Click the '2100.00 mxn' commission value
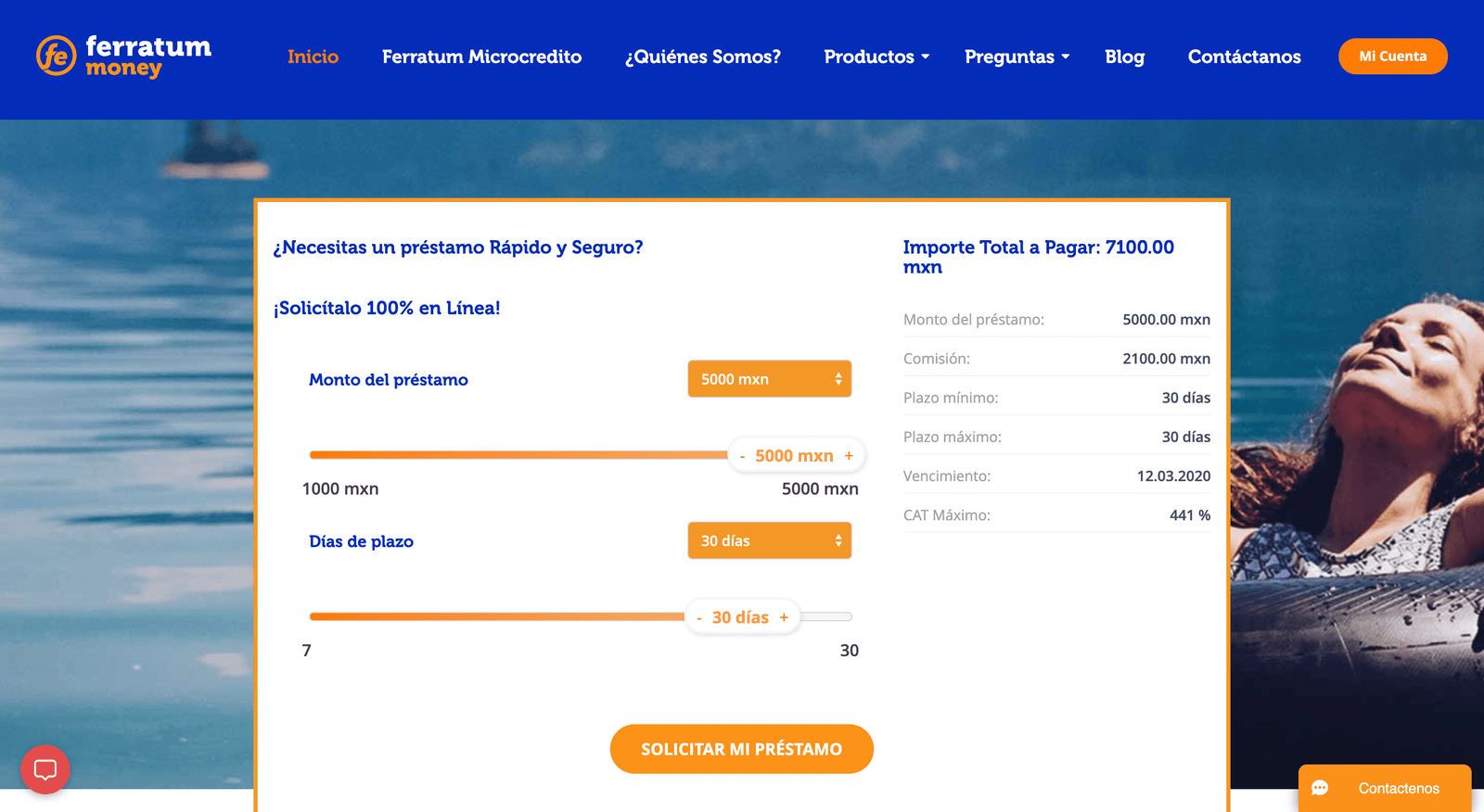This screenshot has height=812, width=1484. point(1166,359)
